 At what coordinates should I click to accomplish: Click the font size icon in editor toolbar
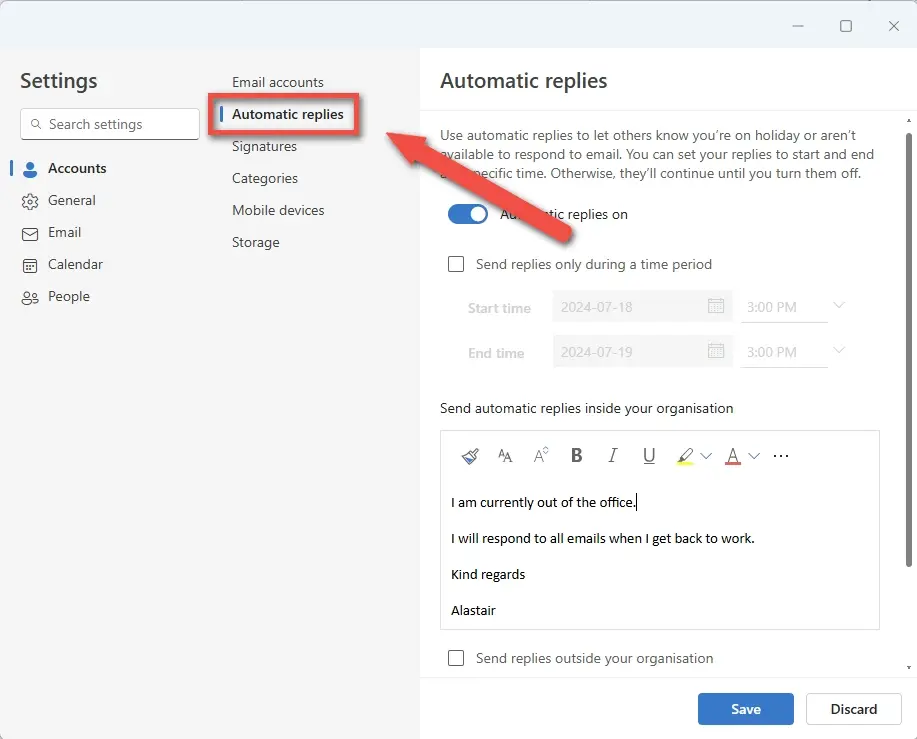(x=505, y=456)
